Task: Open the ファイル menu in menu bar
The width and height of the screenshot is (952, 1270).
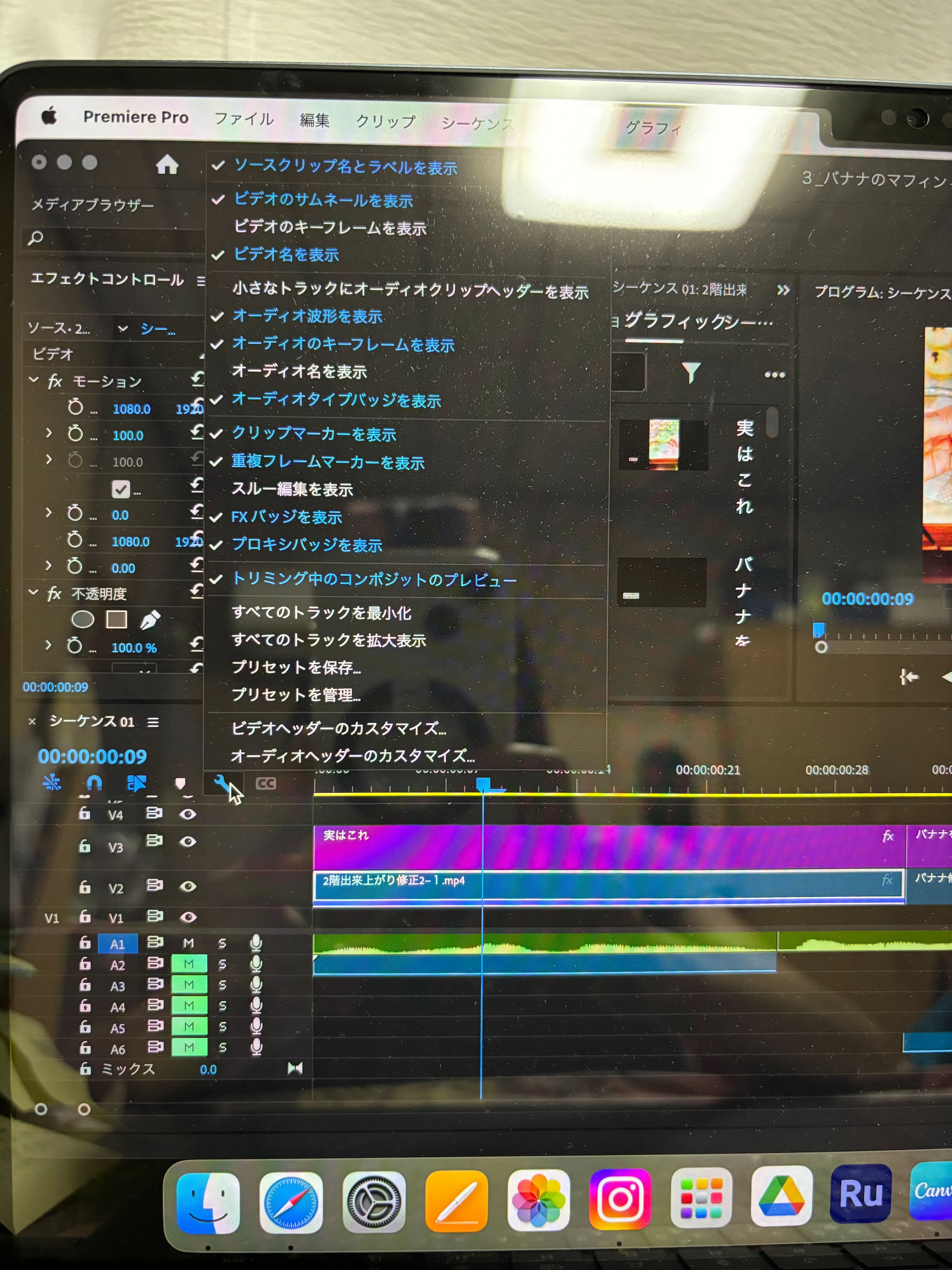Action: point(244,119)
